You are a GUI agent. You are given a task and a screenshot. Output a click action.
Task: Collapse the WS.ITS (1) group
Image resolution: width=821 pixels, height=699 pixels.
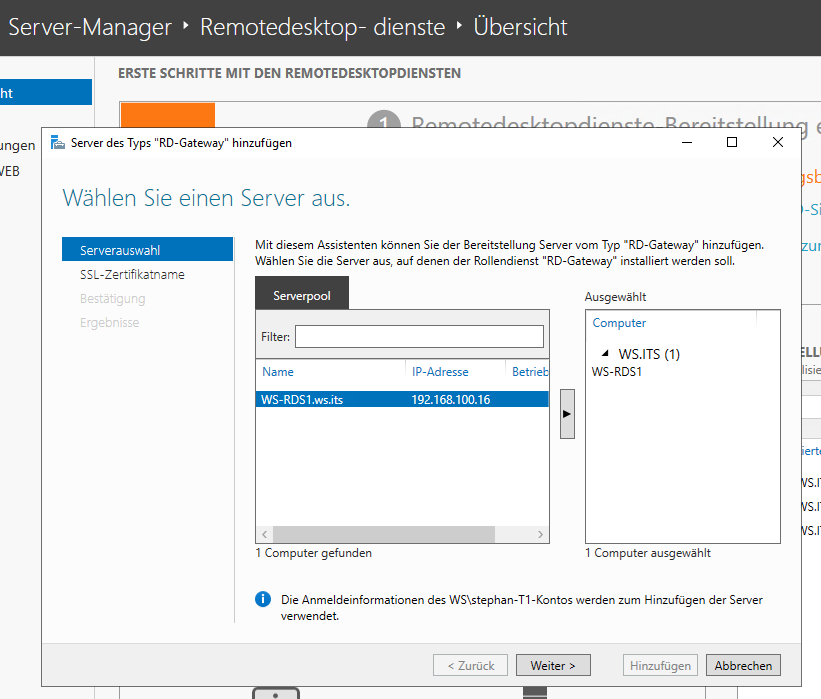click(605, 353)
